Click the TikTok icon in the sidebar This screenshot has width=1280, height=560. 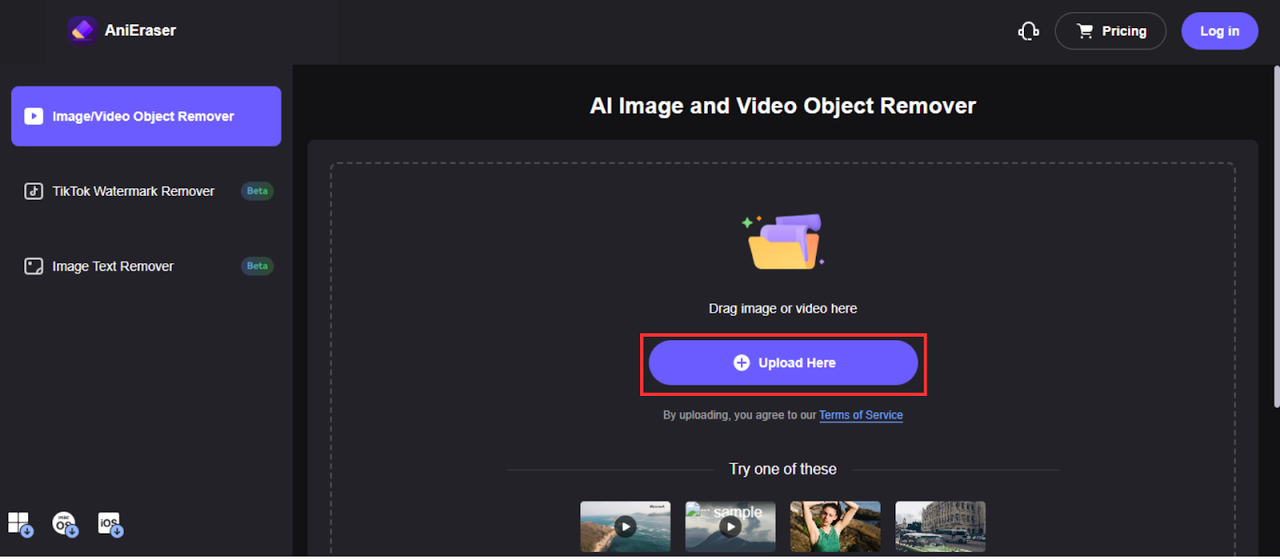(34, 191)
